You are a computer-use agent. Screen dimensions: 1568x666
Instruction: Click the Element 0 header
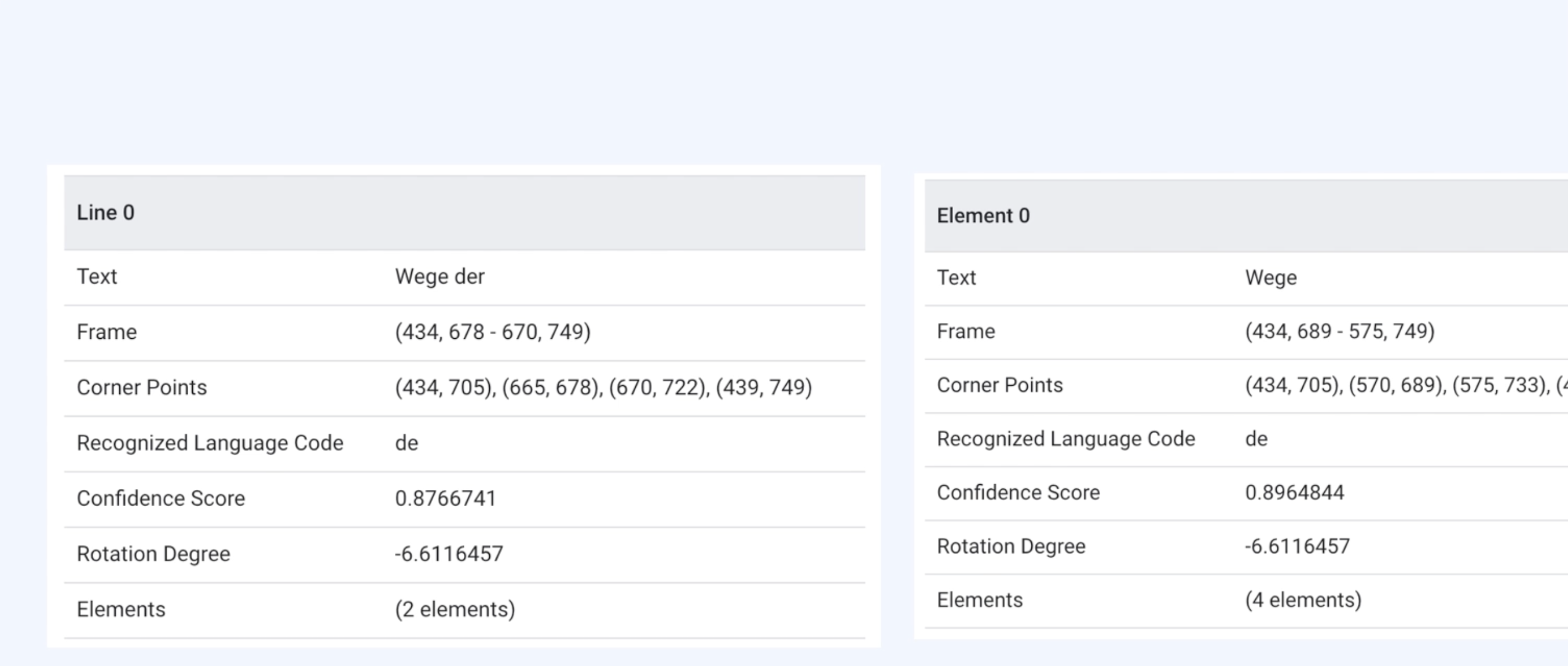pos(983,215)
